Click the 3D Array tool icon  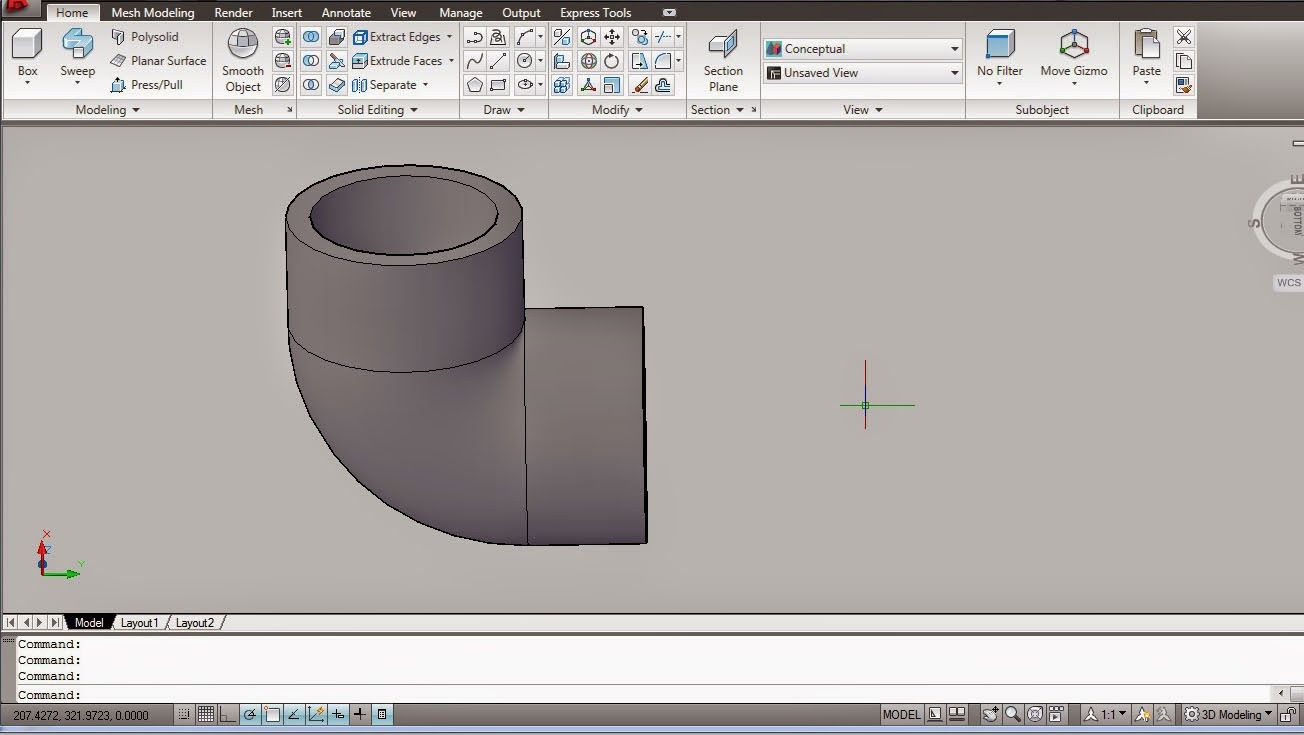point(562,85)
